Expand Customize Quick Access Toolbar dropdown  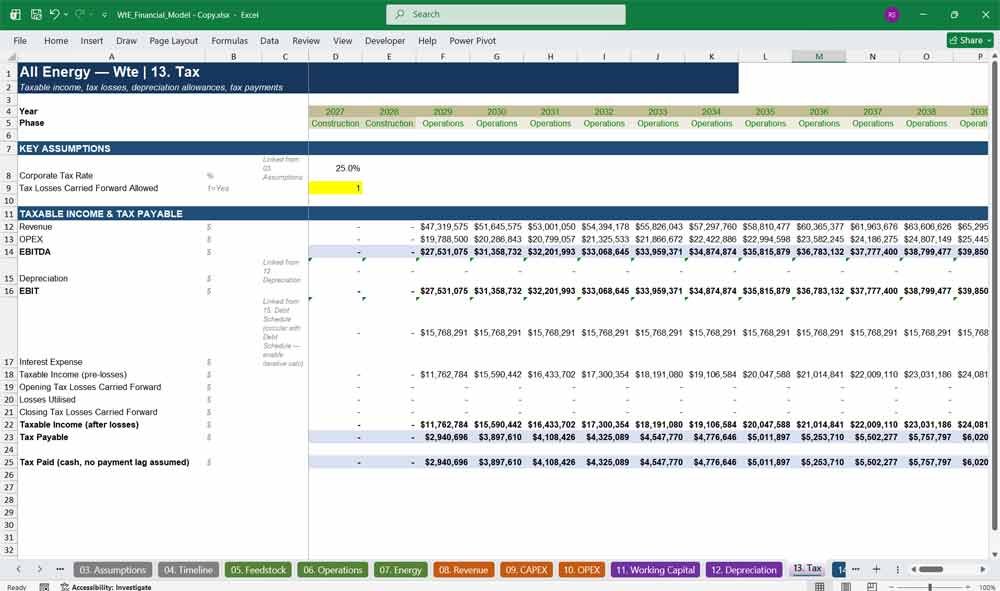pos(104,15)
